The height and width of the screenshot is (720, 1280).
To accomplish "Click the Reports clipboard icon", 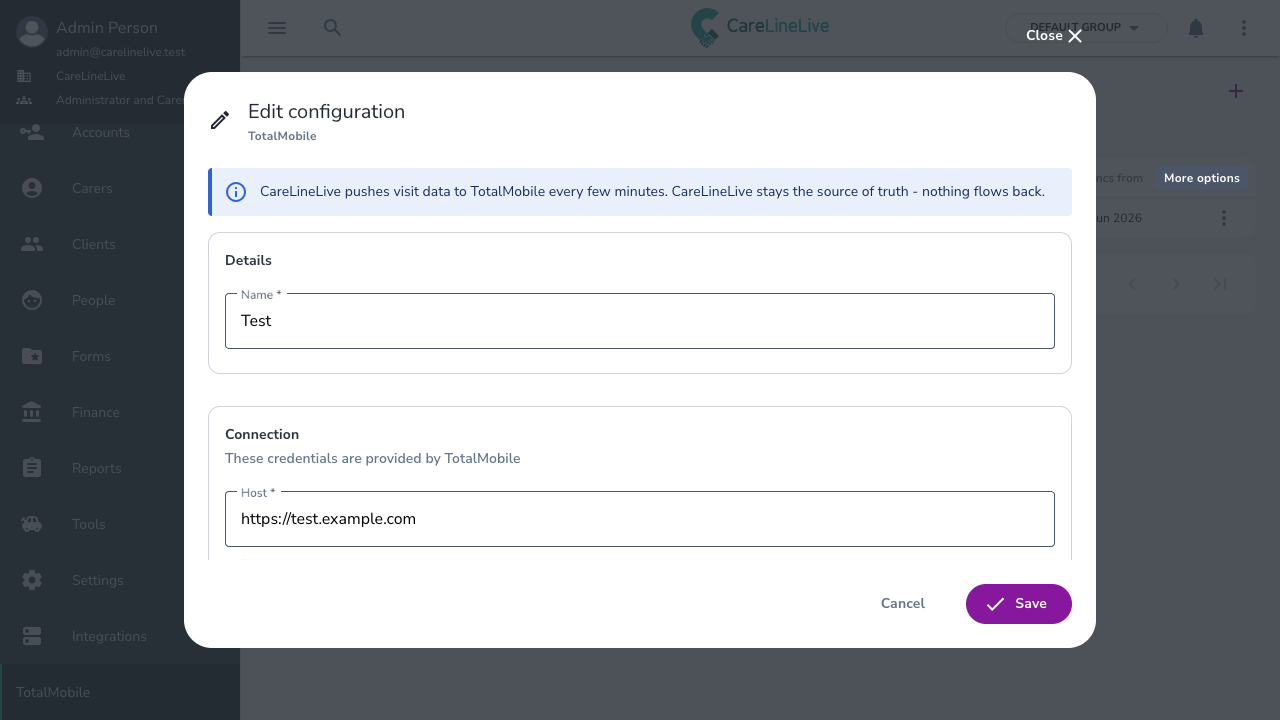I will [x=32, y=468].
